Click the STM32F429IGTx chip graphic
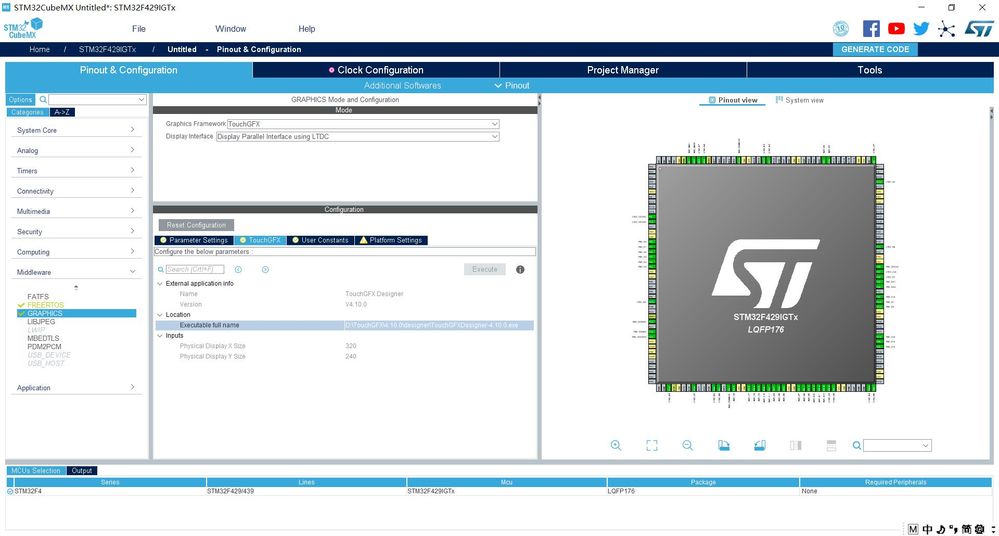 point(766,275)
